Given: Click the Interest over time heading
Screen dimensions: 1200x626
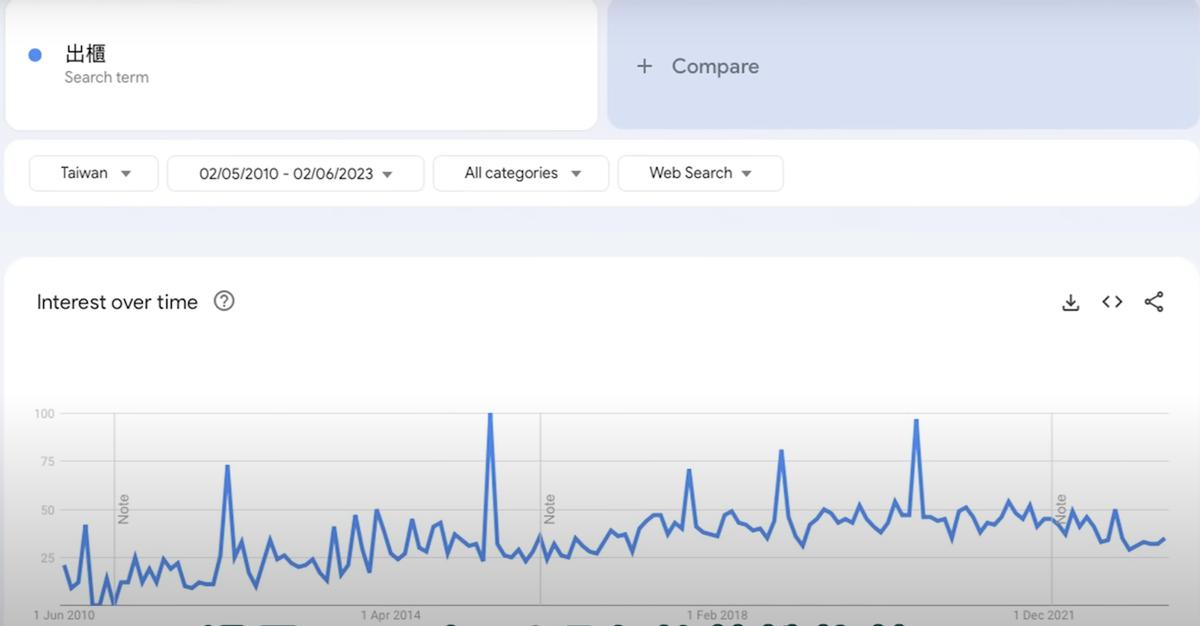Looking at the screenshot, I should click(x=117, y=302).
